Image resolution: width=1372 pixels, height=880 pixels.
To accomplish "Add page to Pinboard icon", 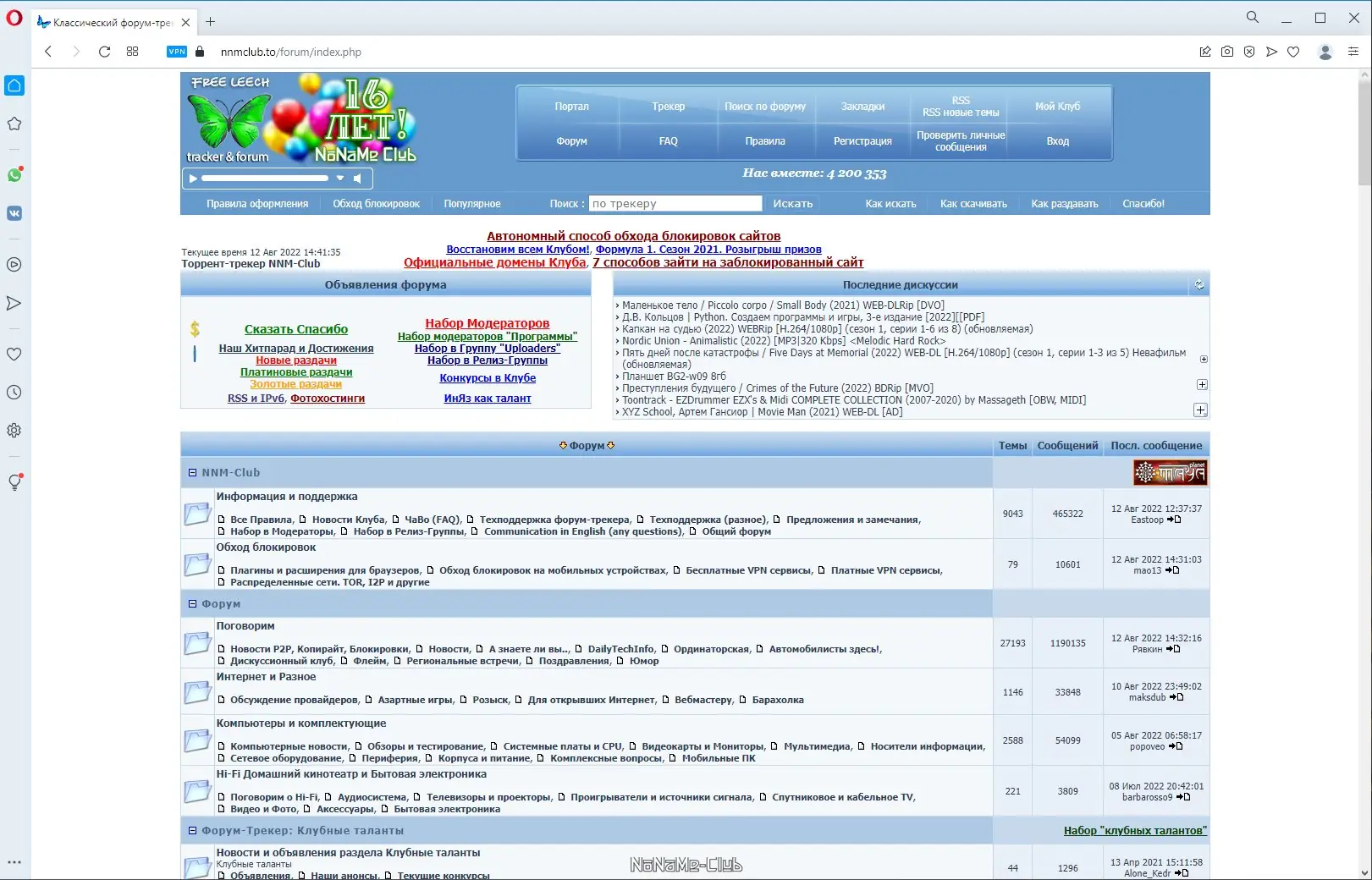I will coord(1205,52).
